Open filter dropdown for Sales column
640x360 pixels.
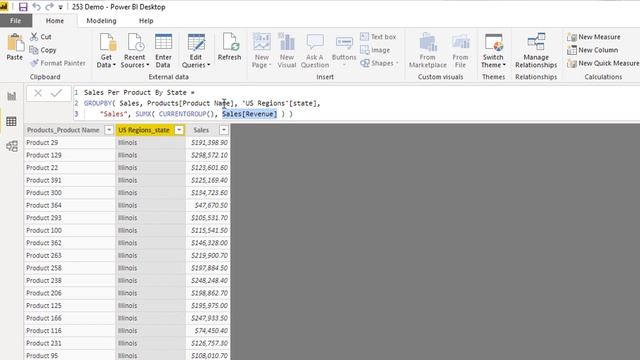[x=224, y=130]
